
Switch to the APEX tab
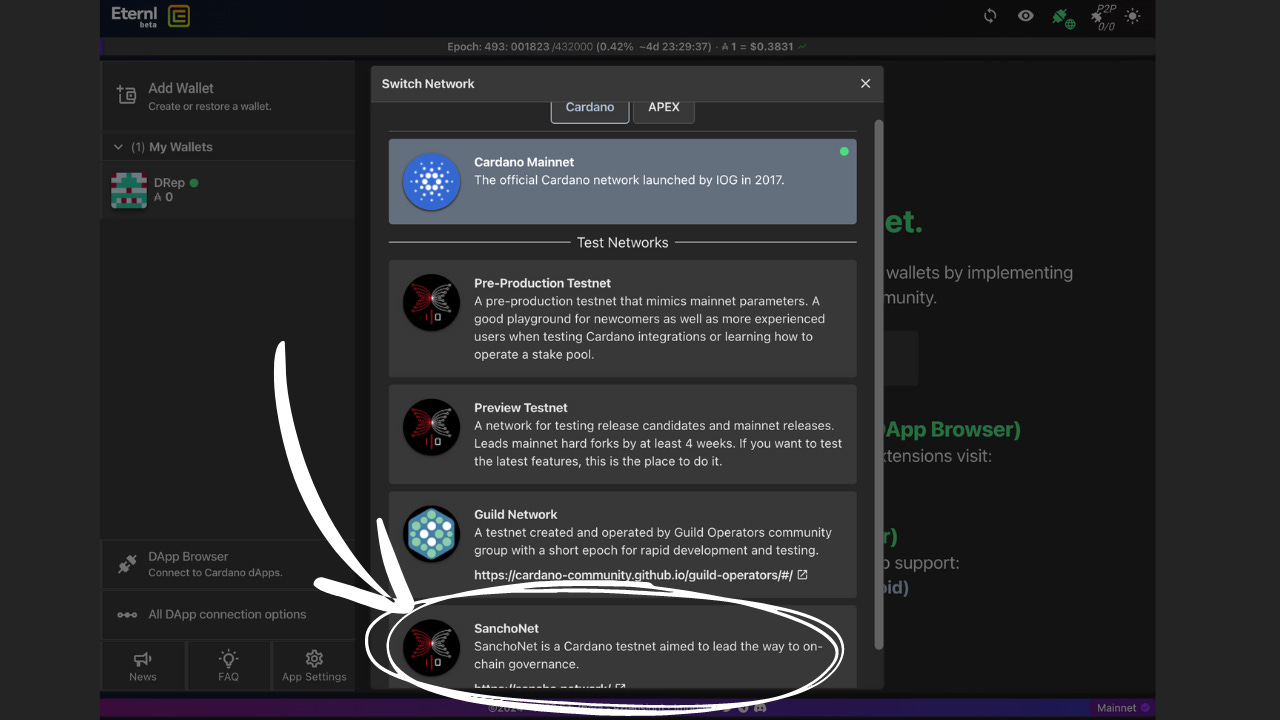tap(664, 109)
